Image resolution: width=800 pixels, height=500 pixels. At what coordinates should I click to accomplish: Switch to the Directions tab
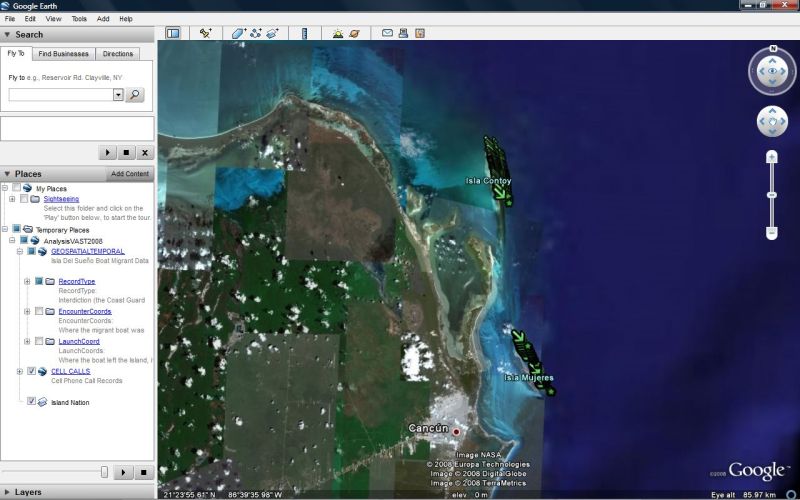point(117,54)
